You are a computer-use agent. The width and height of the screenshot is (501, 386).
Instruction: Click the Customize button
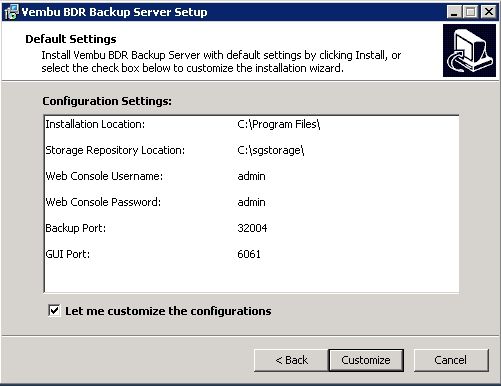[366, 360]
